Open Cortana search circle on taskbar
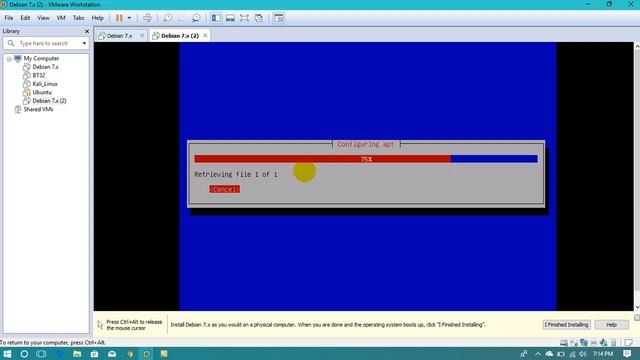Screen dimensions: 640x360 24,354
